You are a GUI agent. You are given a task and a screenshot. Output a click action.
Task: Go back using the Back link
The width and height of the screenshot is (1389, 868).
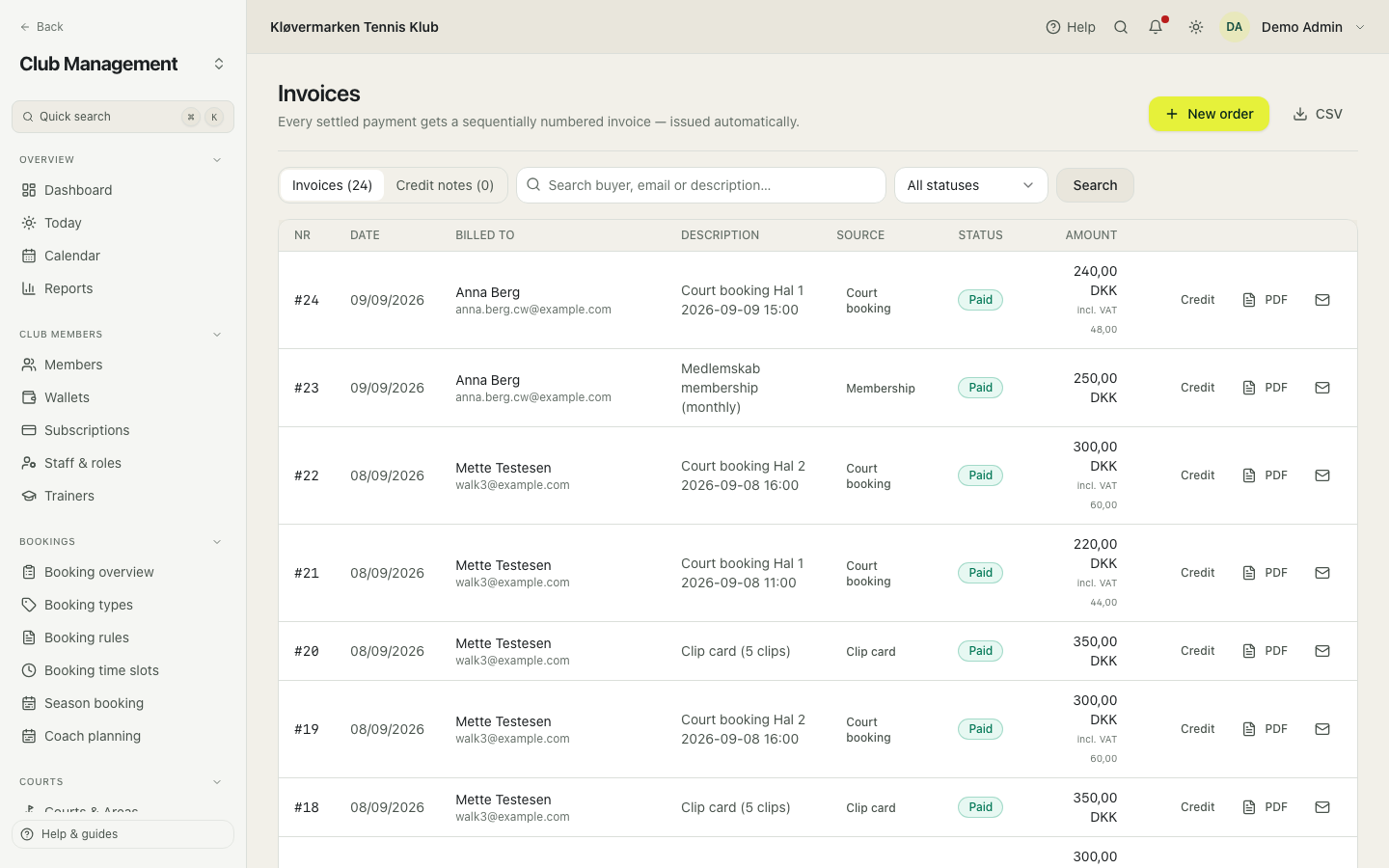point(41,27)
